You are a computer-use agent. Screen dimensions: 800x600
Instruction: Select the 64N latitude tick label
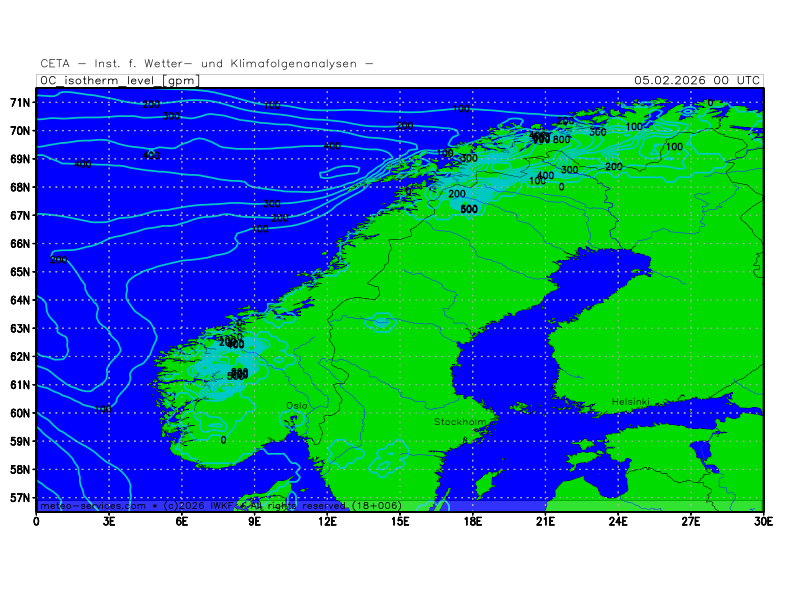pyautogui.click(x=20, y=300)
